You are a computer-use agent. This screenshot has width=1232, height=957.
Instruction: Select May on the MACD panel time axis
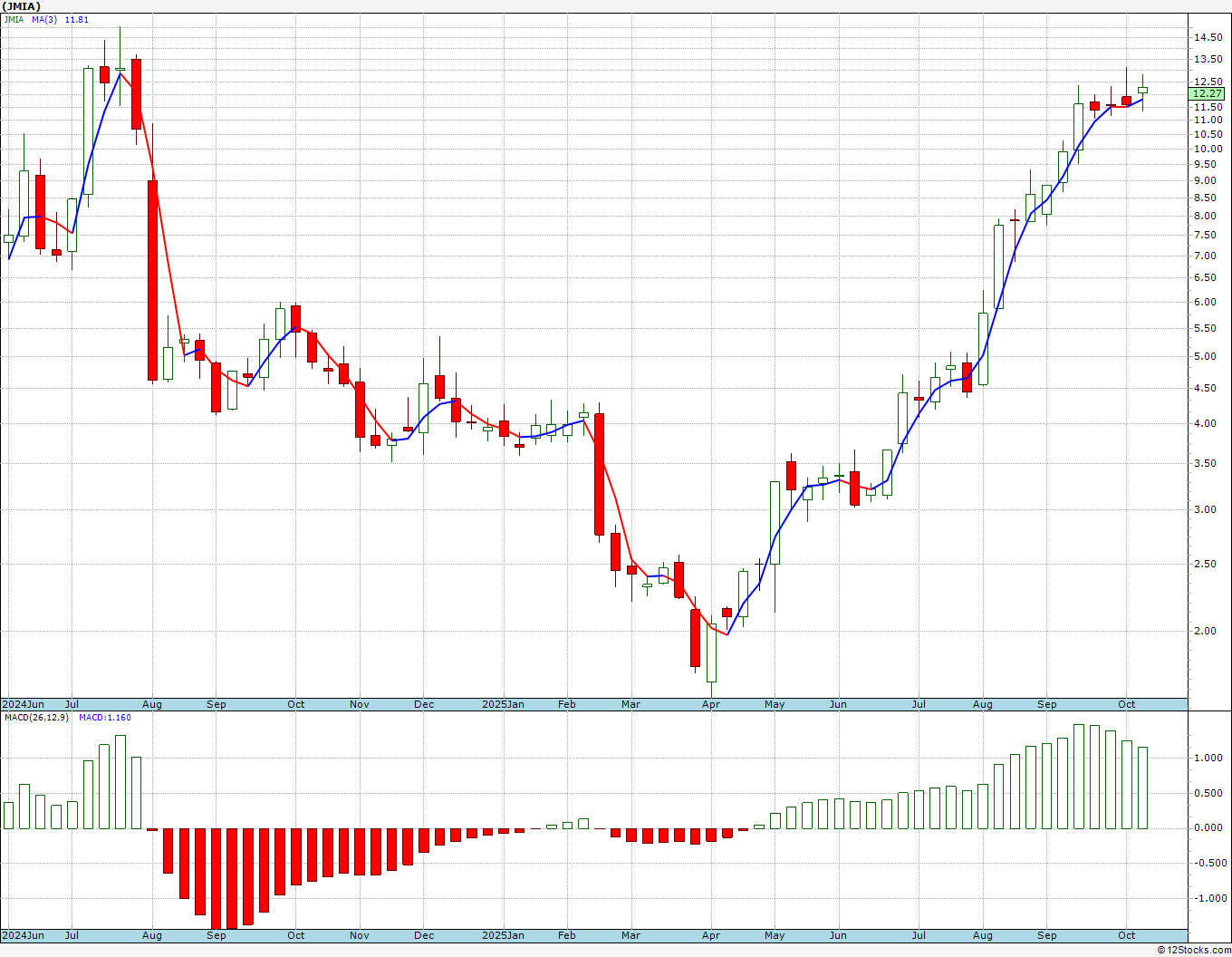pos(775,935)
